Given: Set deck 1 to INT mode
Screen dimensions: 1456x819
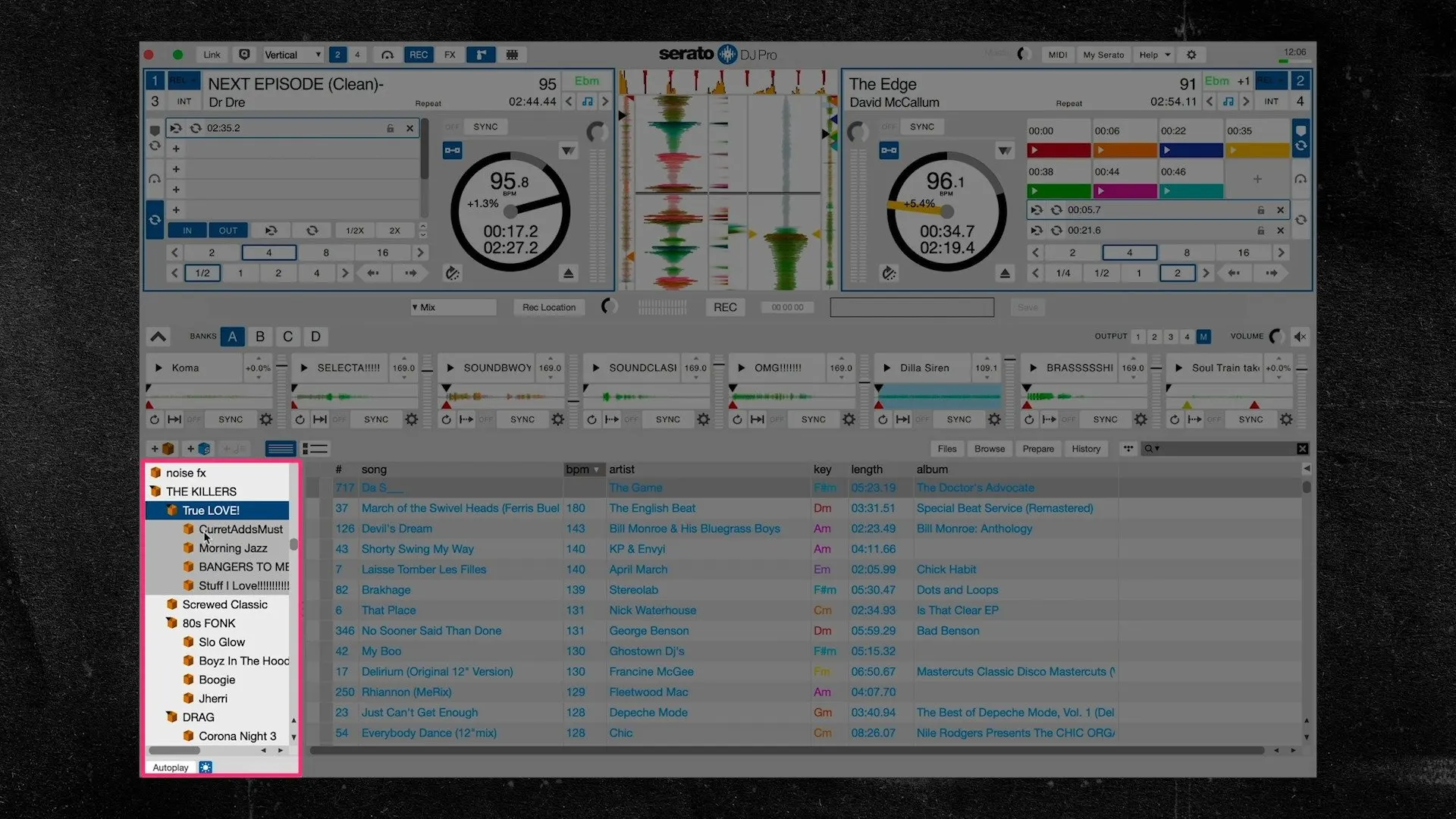Looking at the screenshot, I should 184,102.
